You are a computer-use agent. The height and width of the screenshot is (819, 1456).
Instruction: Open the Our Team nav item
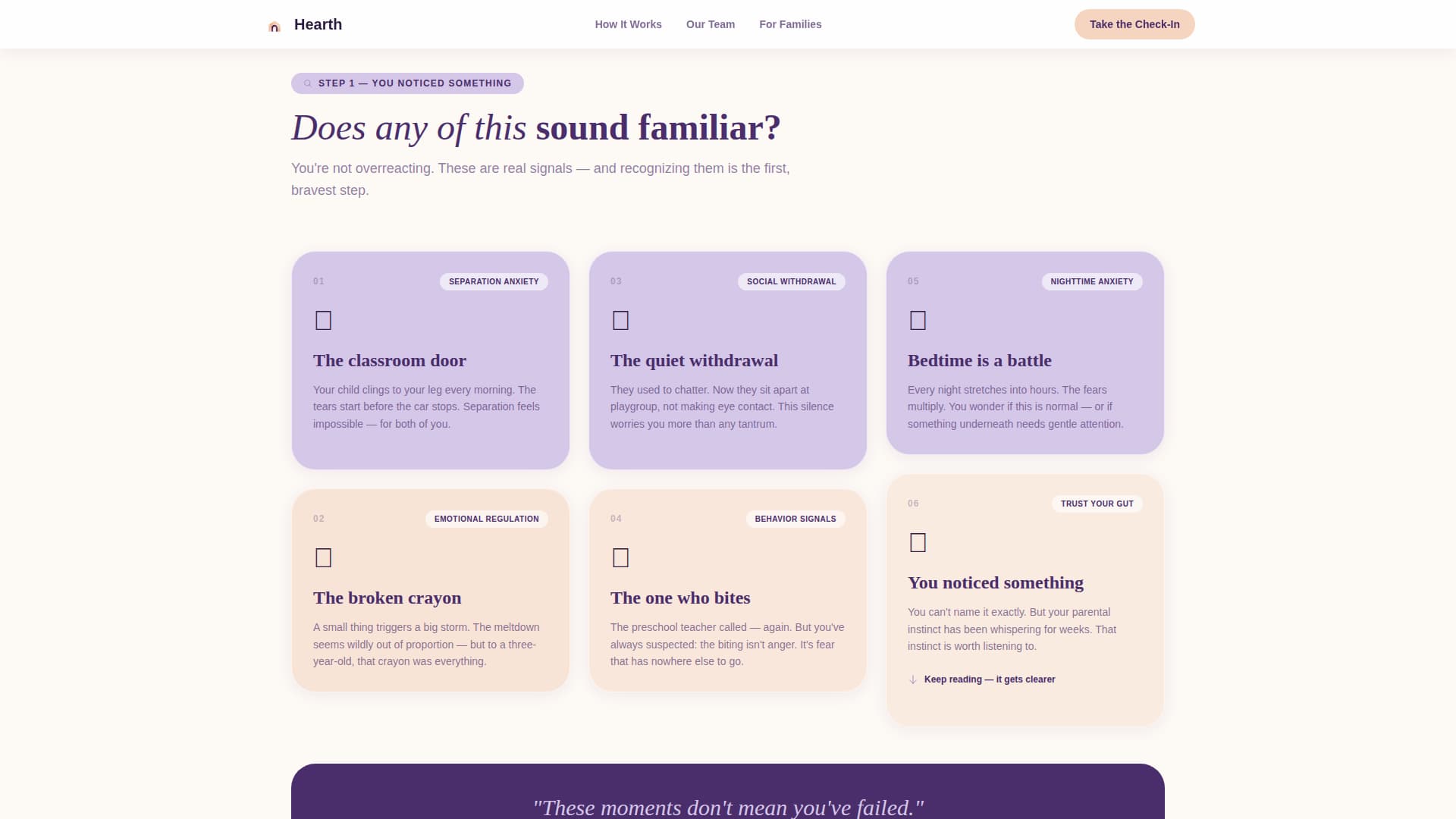[711, 24]
